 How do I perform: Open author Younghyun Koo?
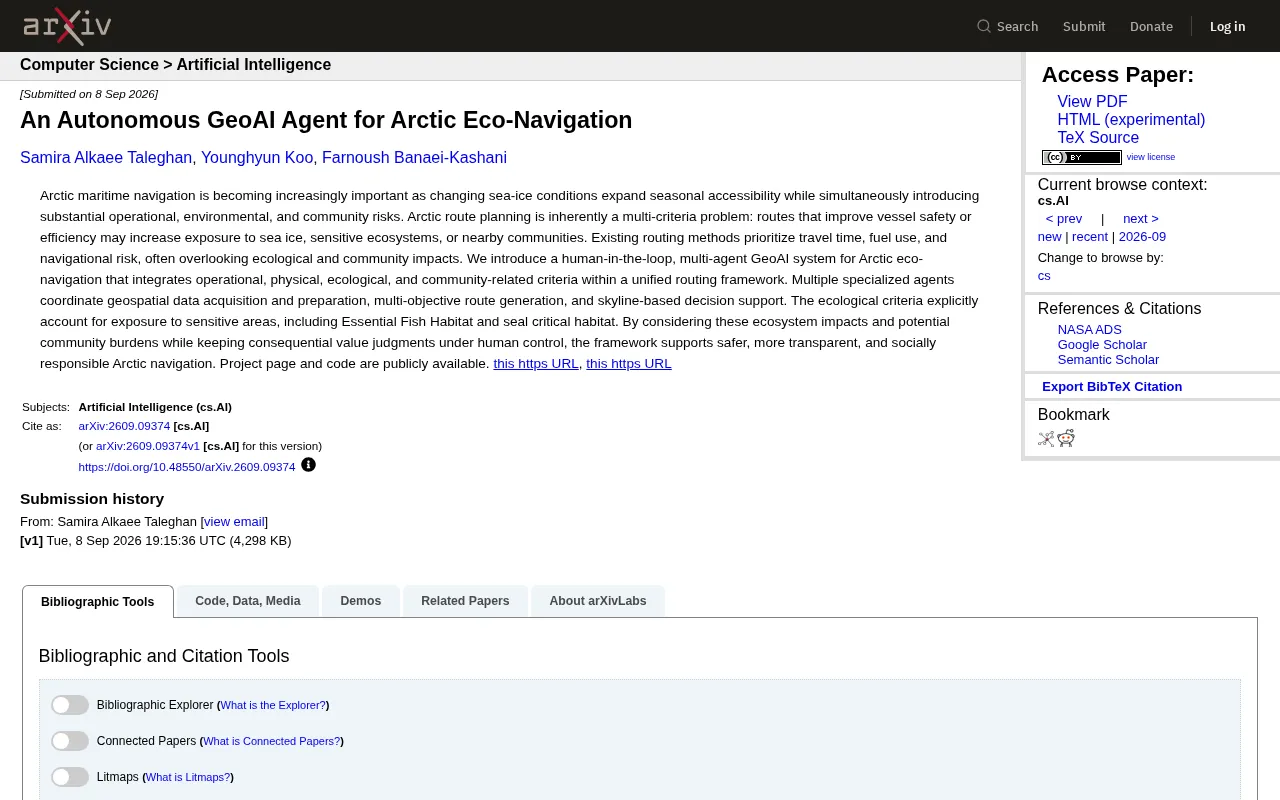point(257,158)
